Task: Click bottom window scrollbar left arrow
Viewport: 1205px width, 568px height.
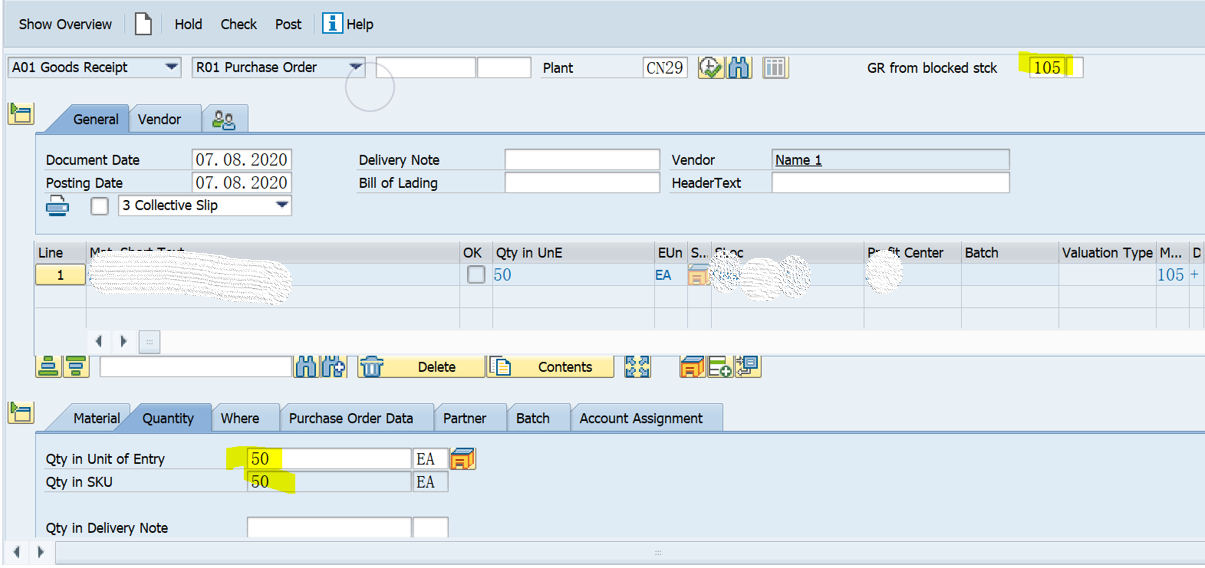Action: pos(17,551)
